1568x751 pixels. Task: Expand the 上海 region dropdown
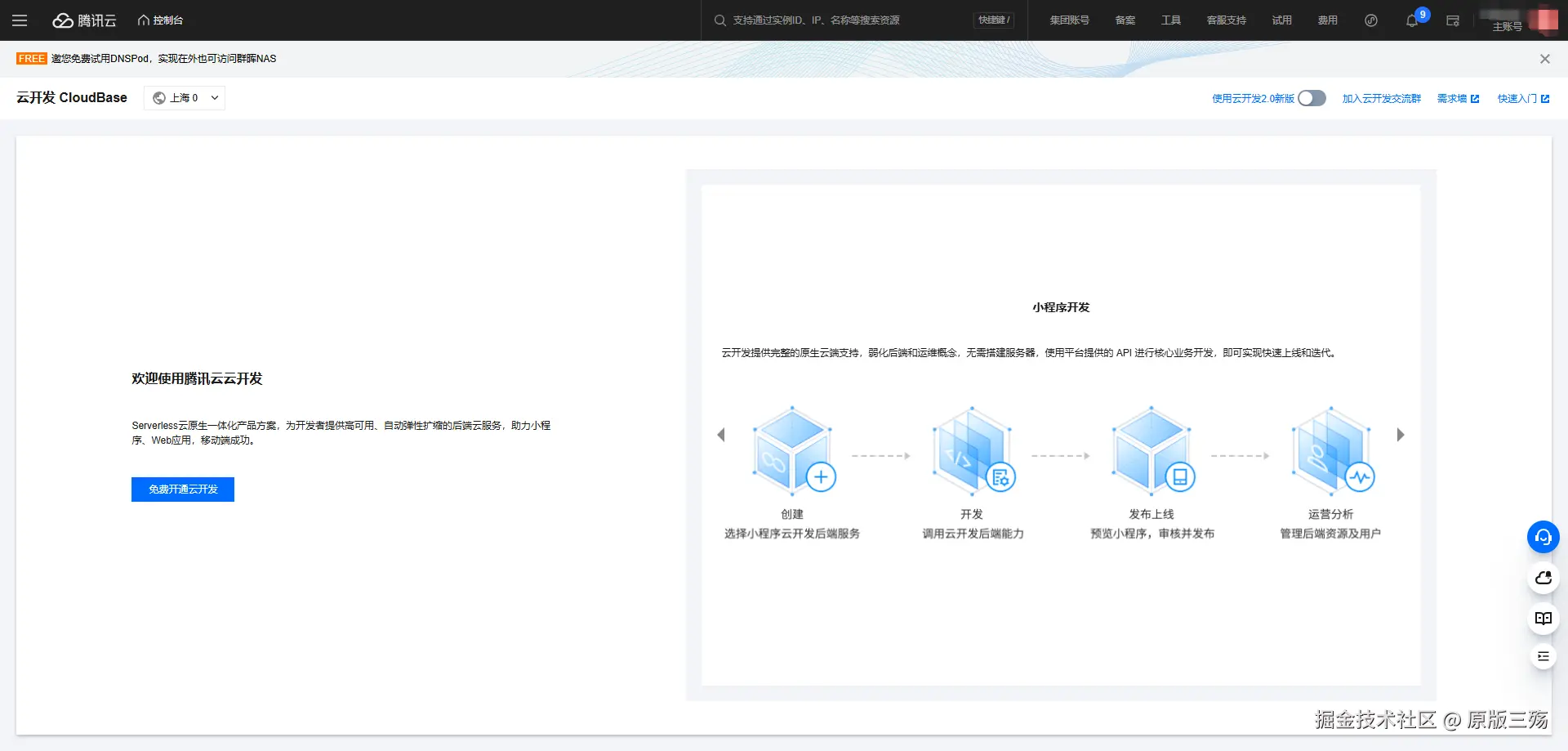click(x=185, y=98)
